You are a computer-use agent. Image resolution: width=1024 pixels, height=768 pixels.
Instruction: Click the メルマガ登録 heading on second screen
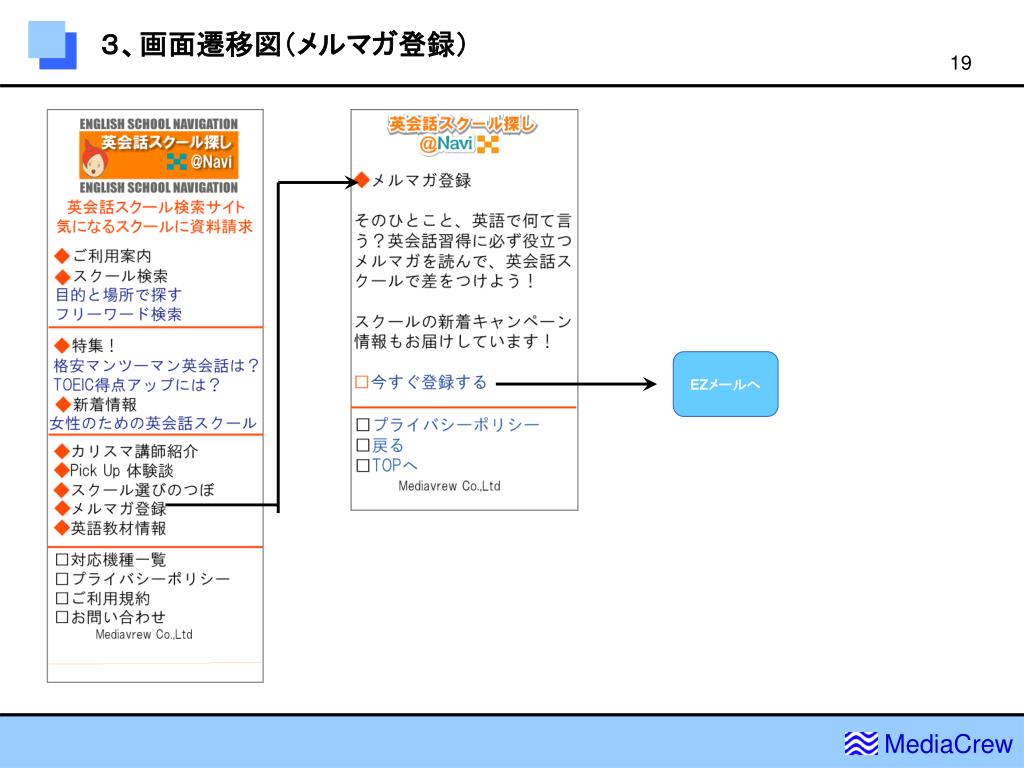click(413, 181)
